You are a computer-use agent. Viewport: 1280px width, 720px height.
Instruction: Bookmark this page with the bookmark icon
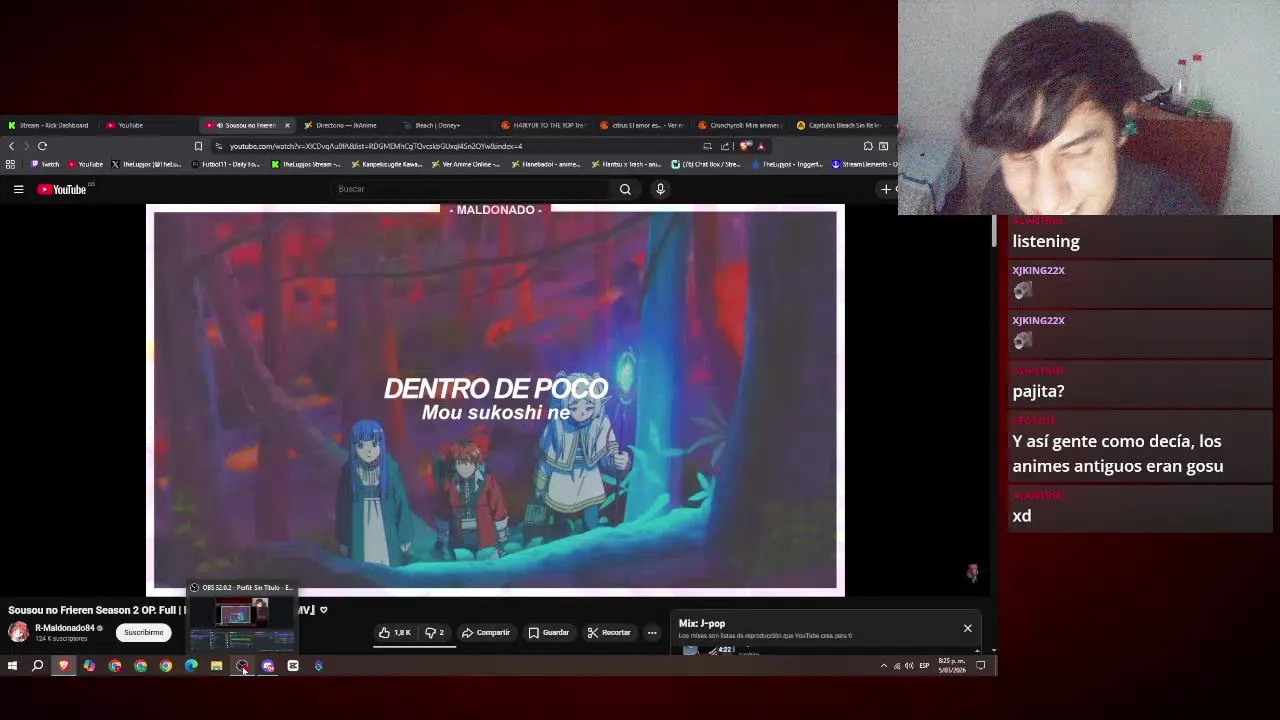click(x=198, y=146)
